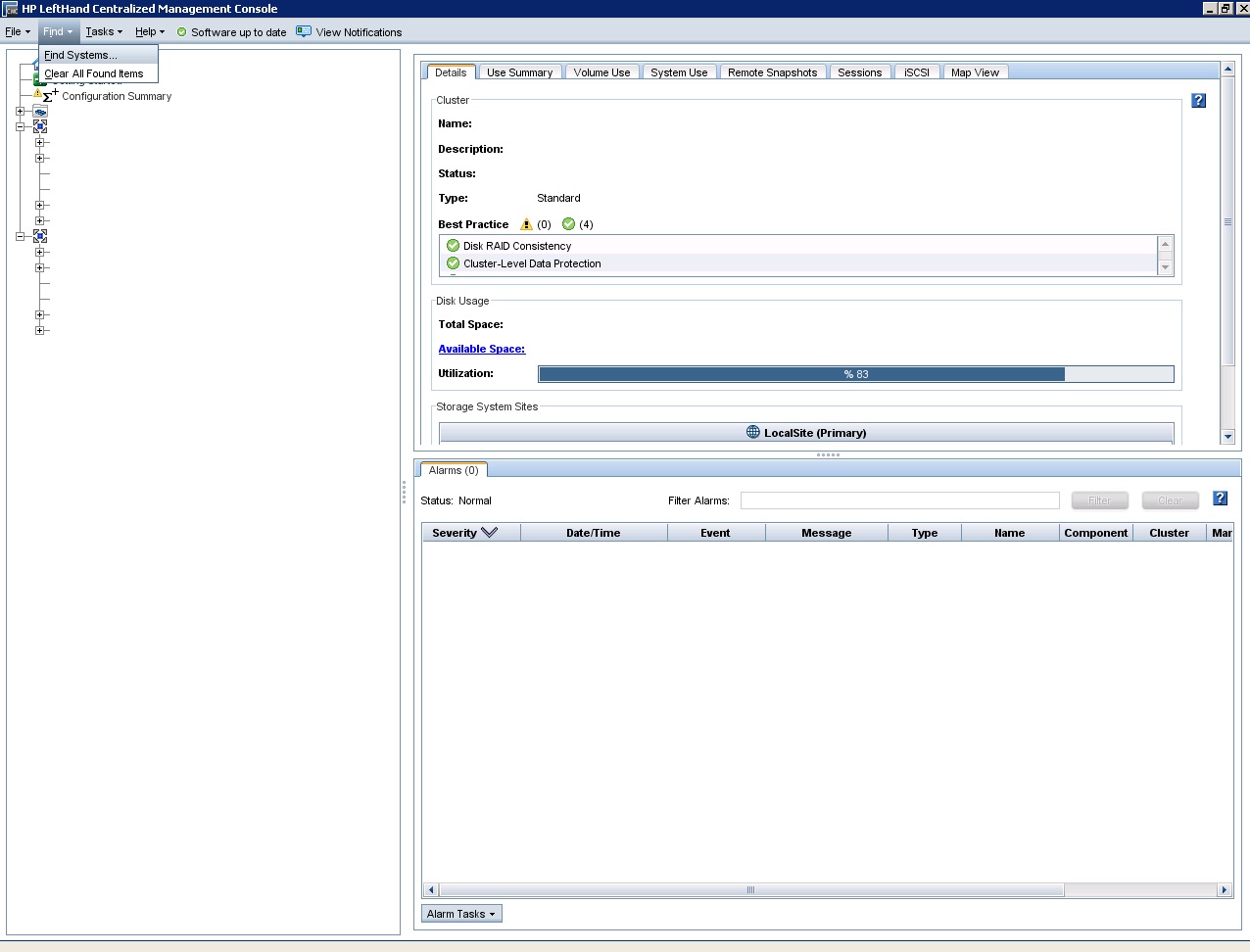Open the Help menu
This screenshot has width=1250, height=952.
[150, 31]
